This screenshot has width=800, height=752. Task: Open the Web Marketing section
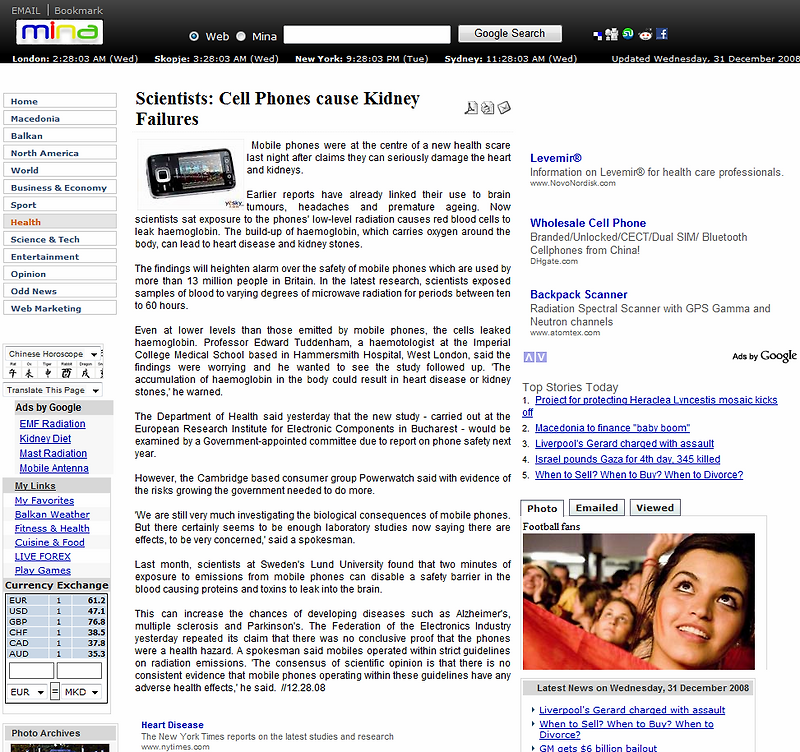pyautogui.click(x=60, y=308)
